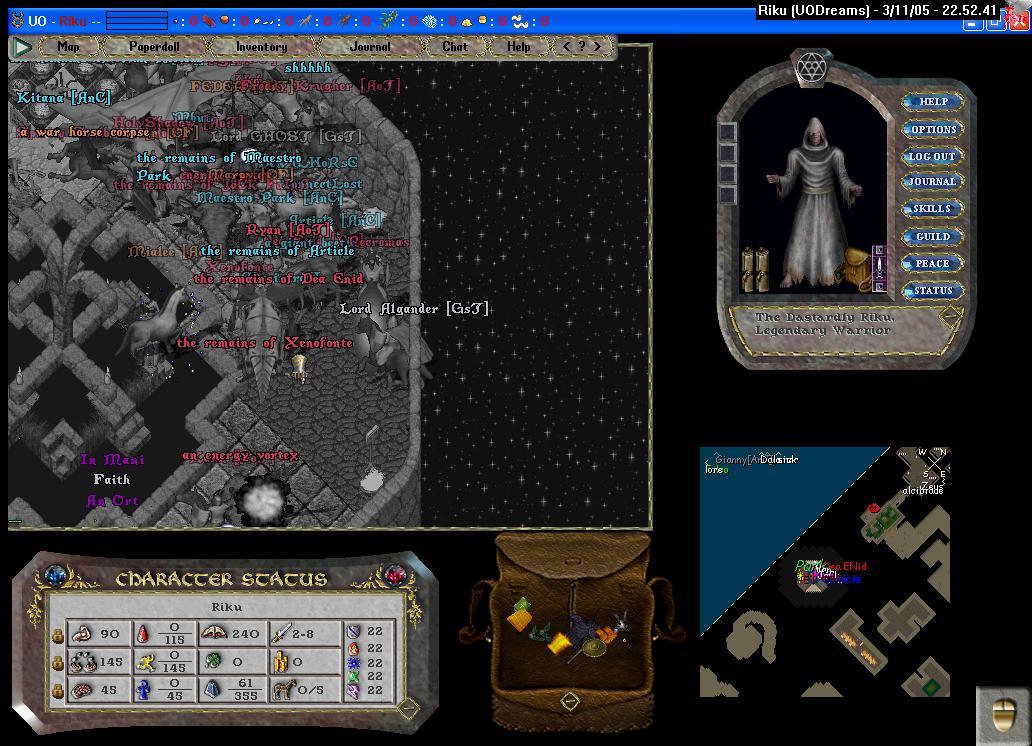Image resolution: width=1032 pixels, height=746 pixels.
Task: Click the Dexterity hands icon in Character Status
Action: (82, 662)
